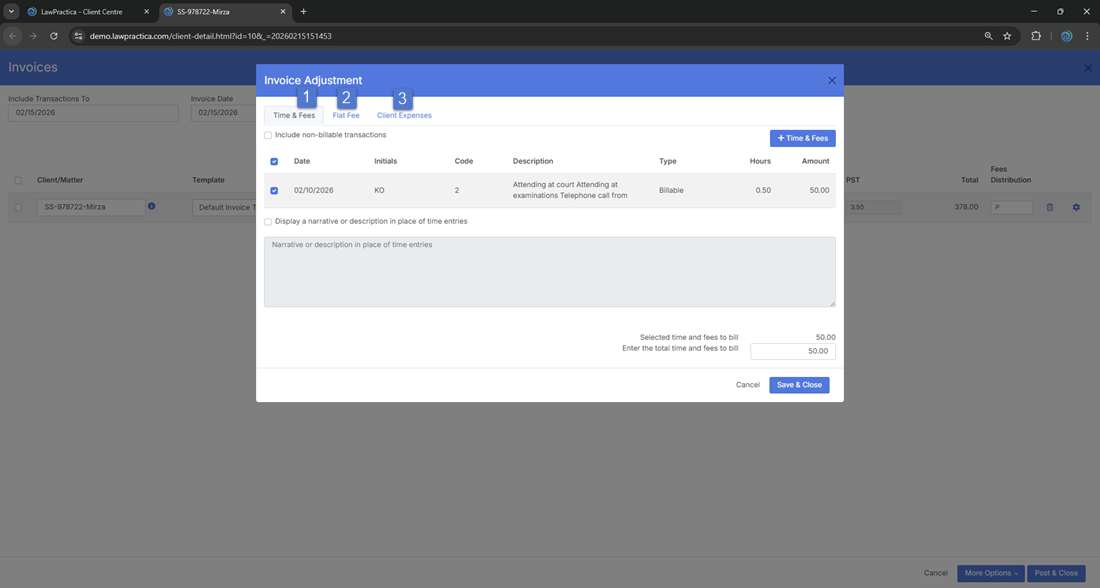Open the browser zoom magnifier icon
This screenshot has width=1100, height=588.
click(988, 36)
